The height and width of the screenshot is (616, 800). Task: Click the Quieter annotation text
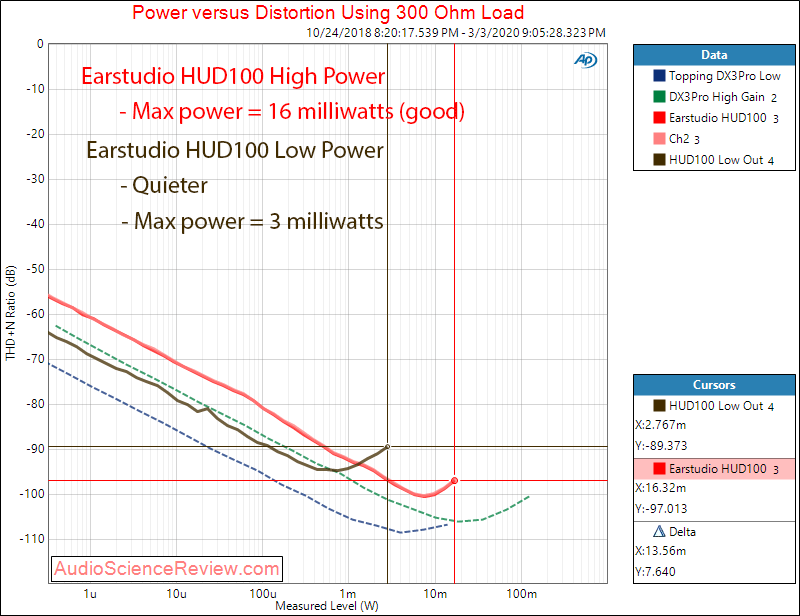click(x=164, y=185)
